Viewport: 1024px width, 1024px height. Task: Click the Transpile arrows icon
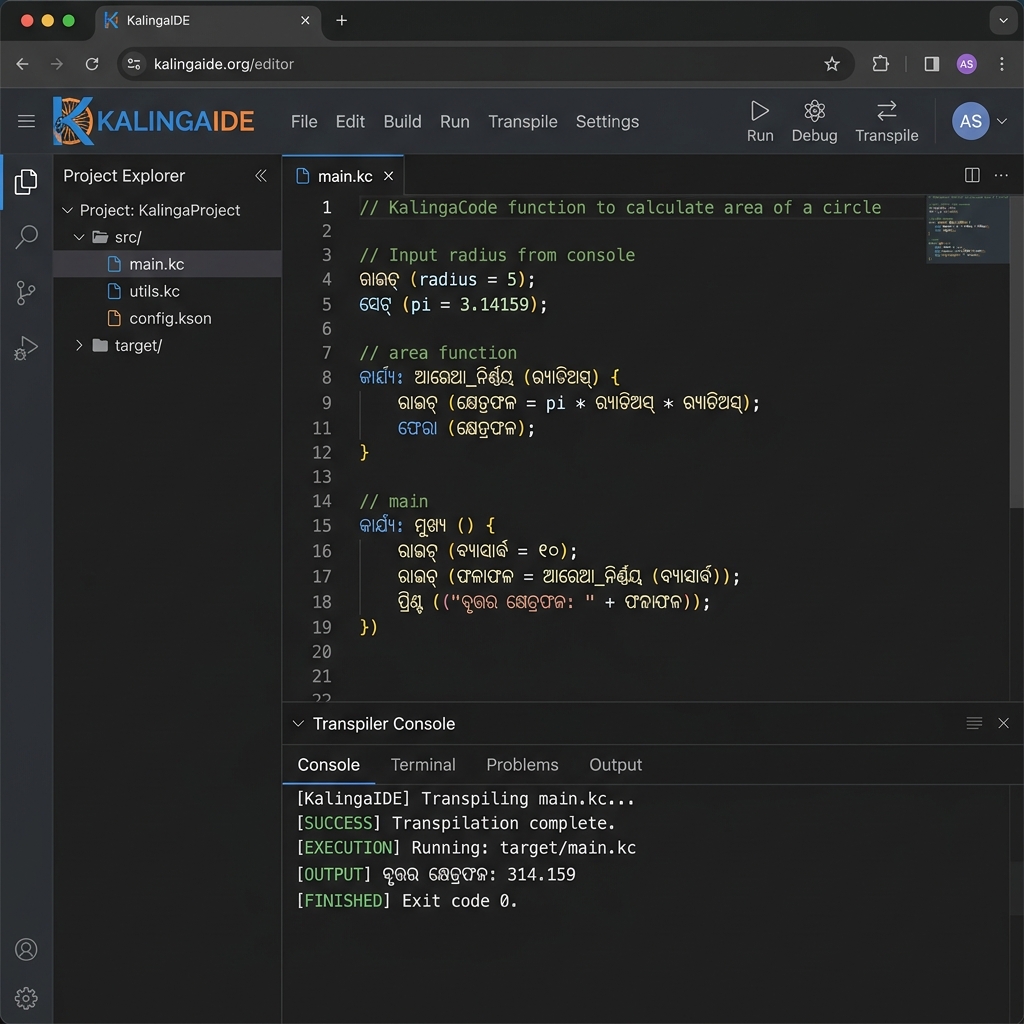(886, 112)
